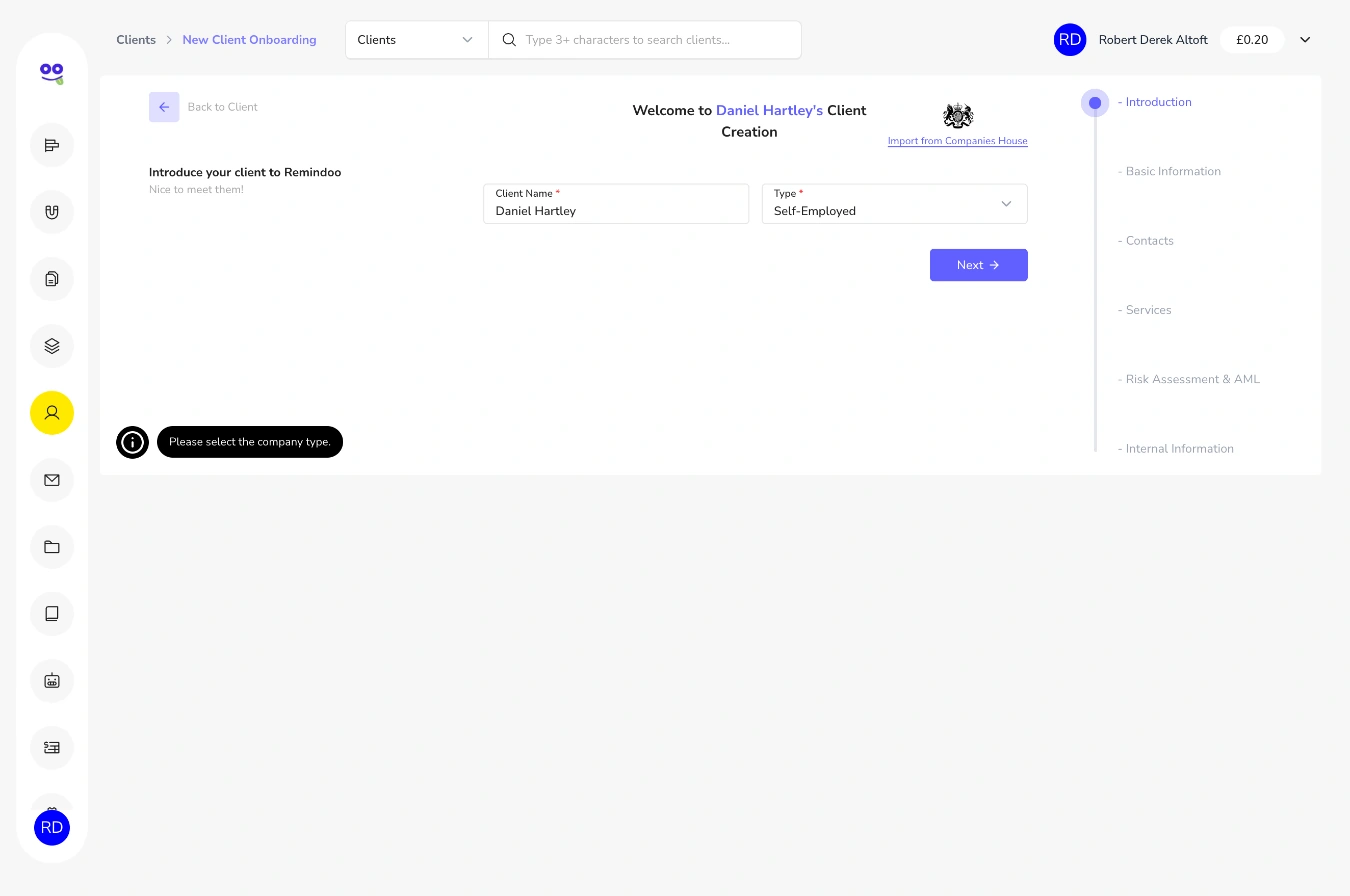Screen dimensions: 1350x896
Task: Click the 'Introduce your client to Remindoo' heading
Action: pyautogui.click(x=245, y=172)
